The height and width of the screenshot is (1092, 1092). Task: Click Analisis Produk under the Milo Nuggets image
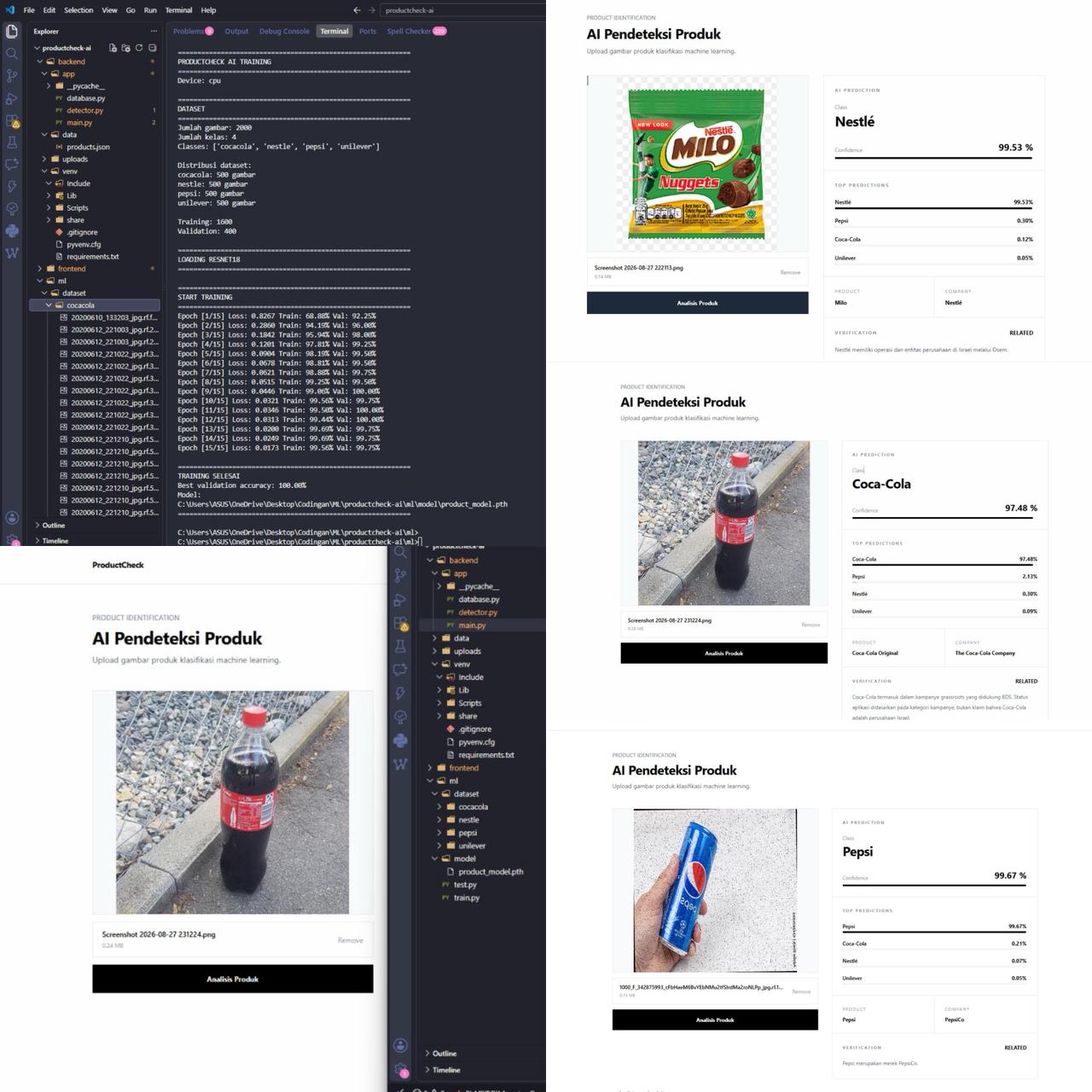[697, 303]
